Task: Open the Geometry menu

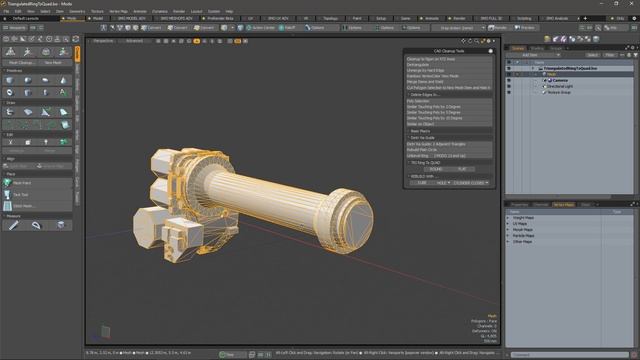Action: pyautogui.click(x=77, y=11)
